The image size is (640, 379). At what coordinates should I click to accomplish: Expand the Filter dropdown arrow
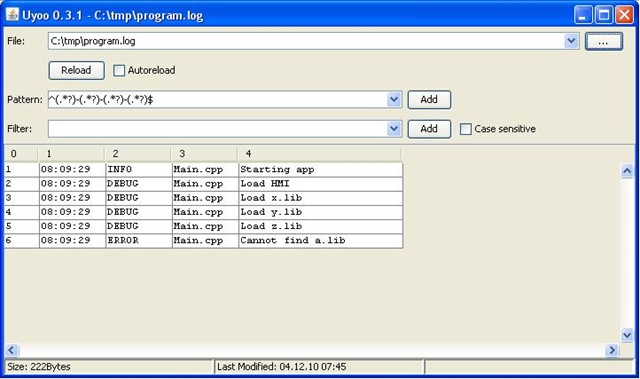pyautogui.click(x=394, y=129)
